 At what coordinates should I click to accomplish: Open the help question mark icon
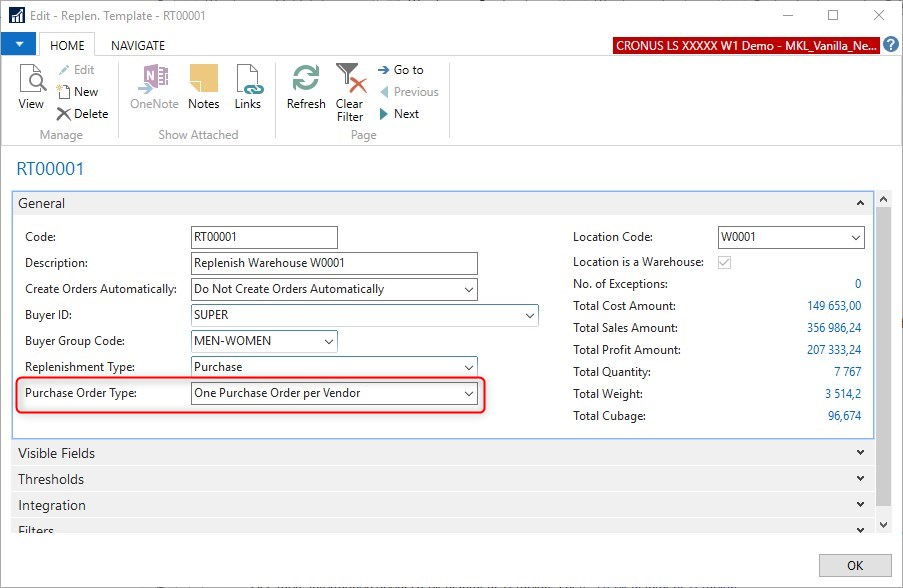coord(891,45)
